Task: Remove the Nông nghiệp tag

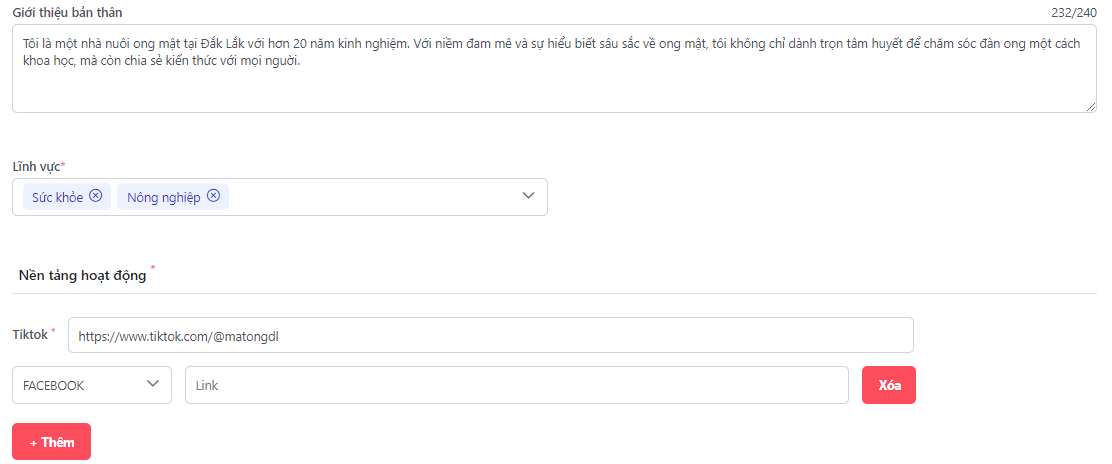Action: click(214, 196)
